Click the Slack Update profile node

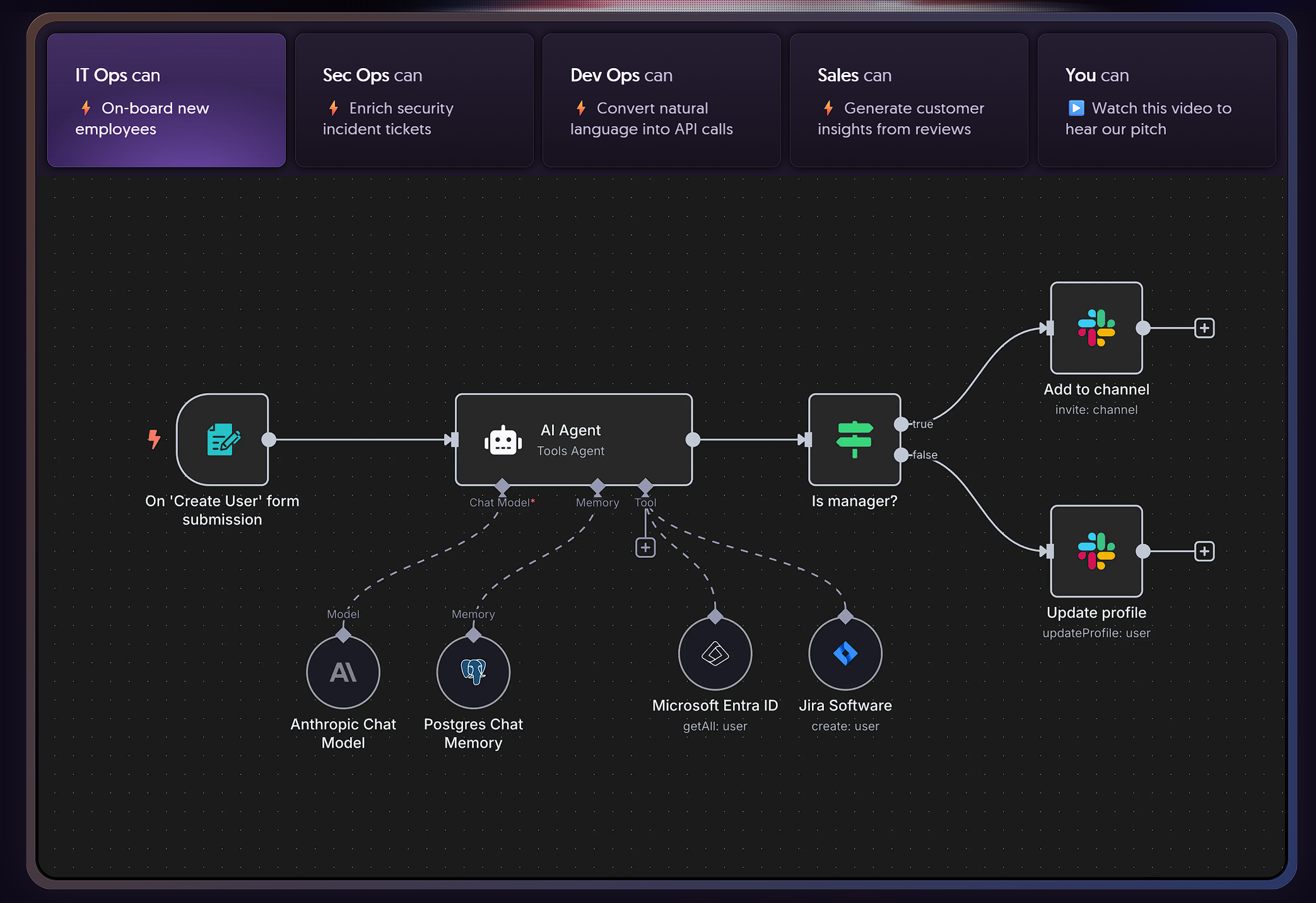(x=1096, y=551)
